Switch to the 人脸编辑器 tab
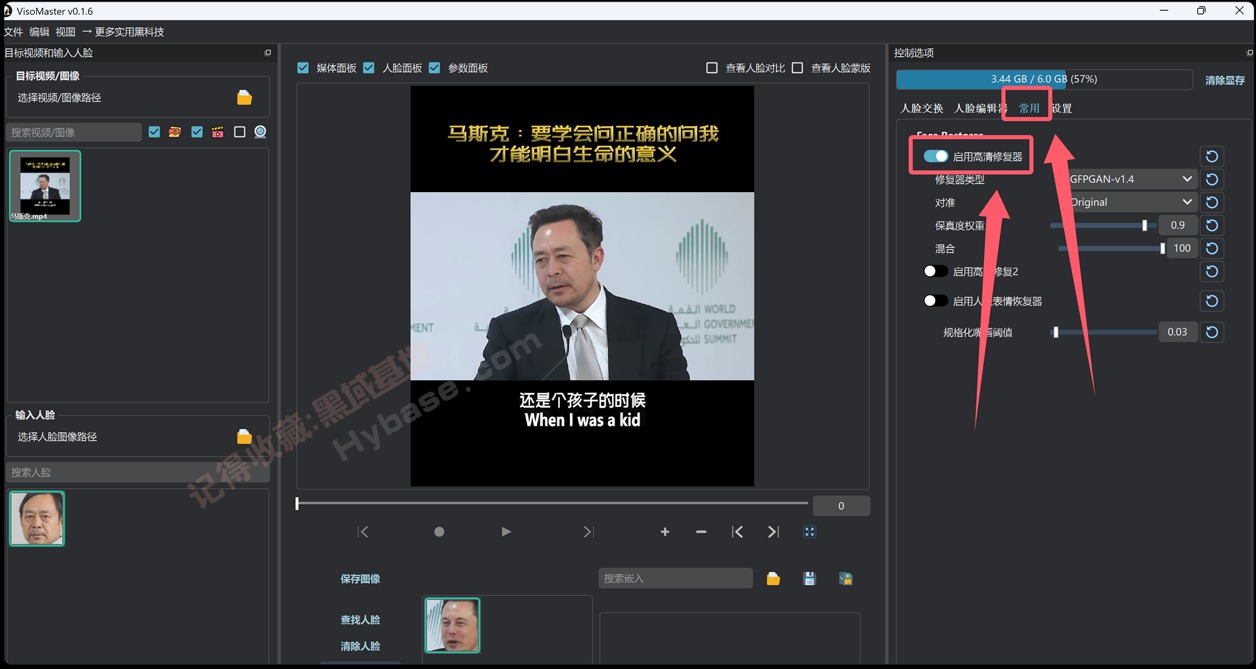The width and height of the screenshot is (1256, 669). tap(980, 108)
